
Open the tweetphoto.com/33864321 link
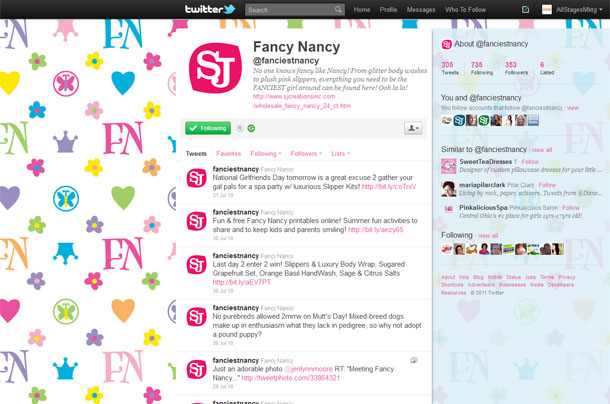[291, 378]
